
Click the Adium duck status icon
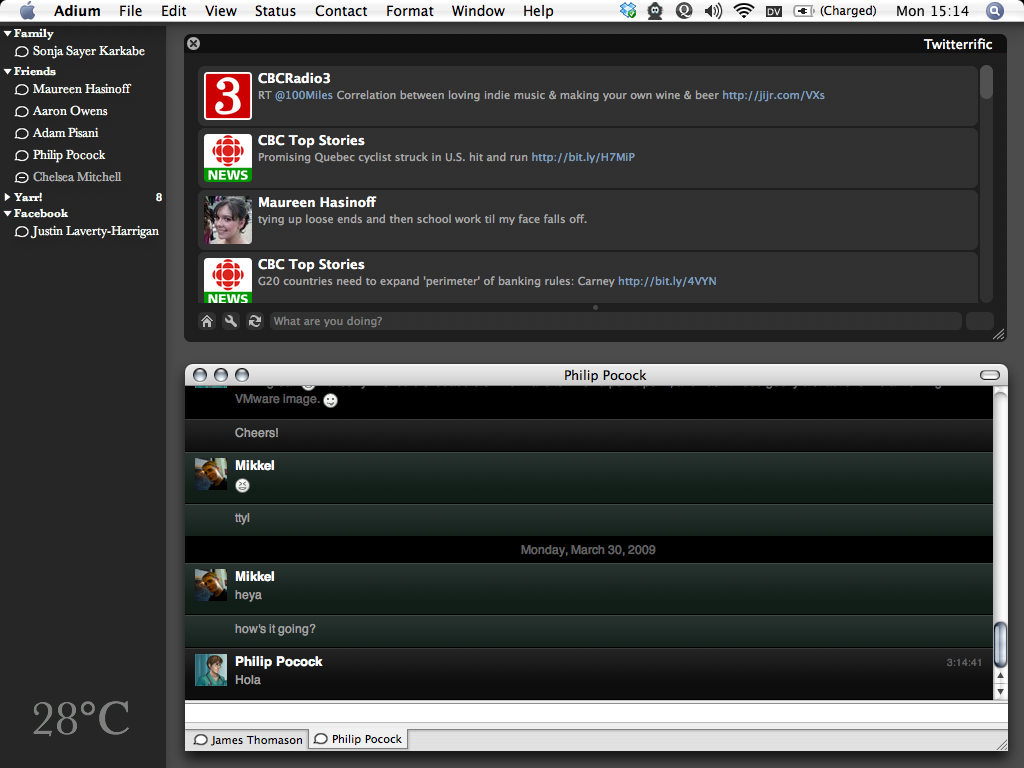[655, 10]
